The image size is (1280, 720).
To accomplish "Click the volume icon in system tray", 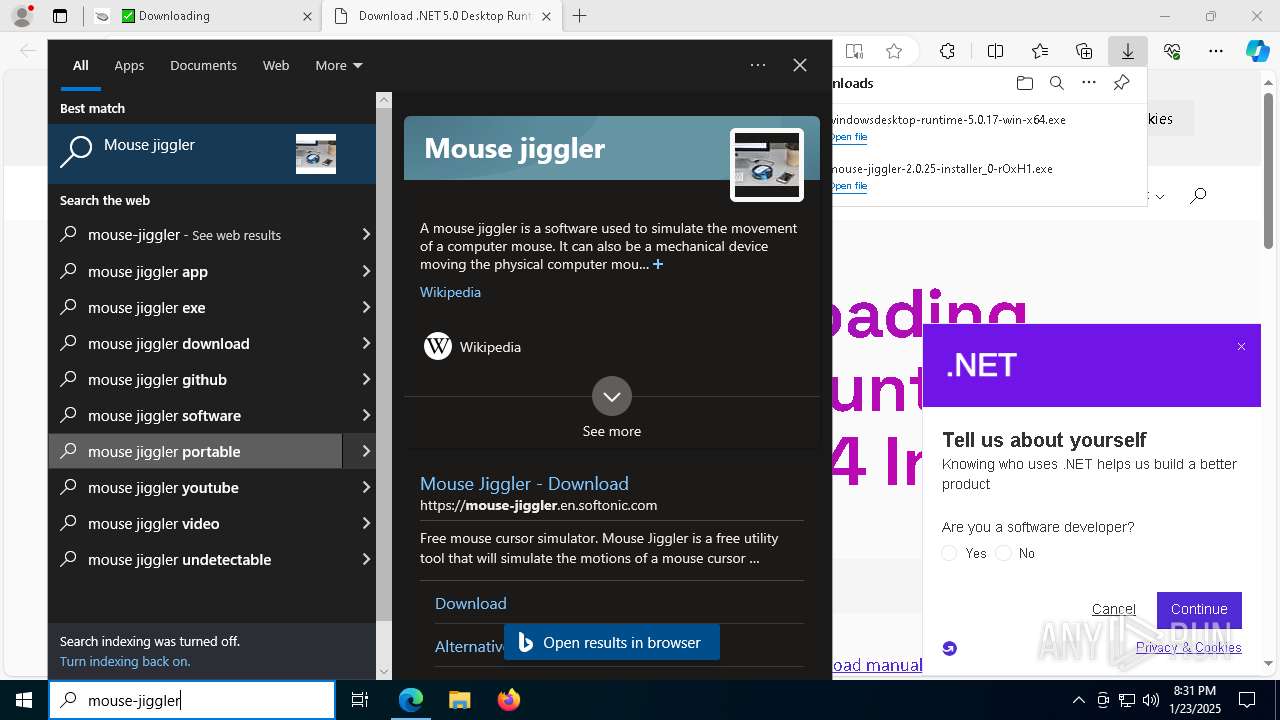I will 1150,700.
